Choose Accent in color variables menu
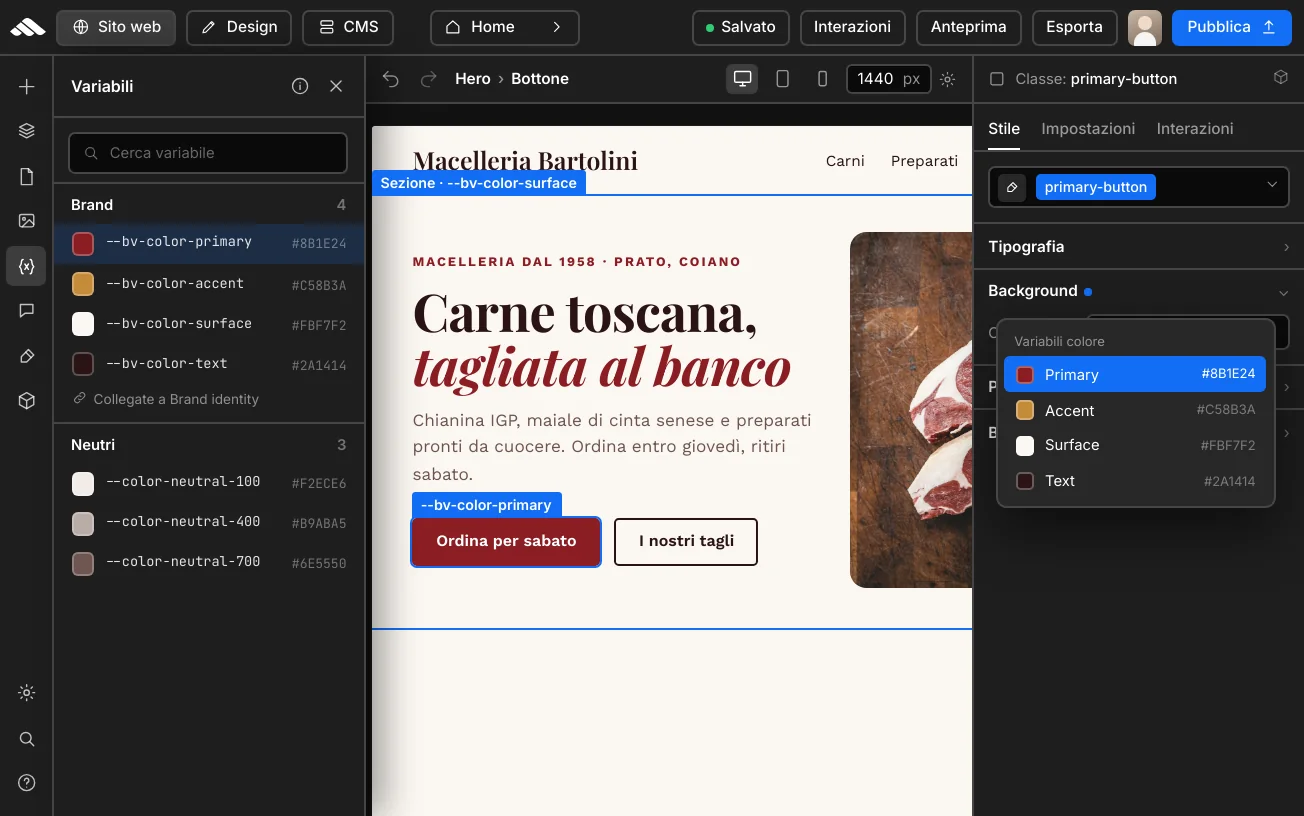Image resolution: width=1304 pixels, height=816 pixels. click(x=1135, y=410)
